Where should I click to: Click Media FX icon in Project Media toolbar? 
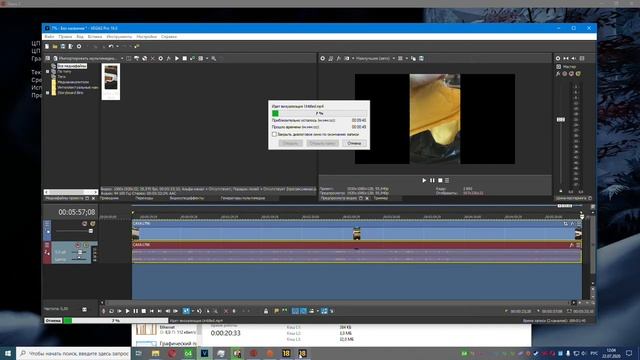coord(169,58)
